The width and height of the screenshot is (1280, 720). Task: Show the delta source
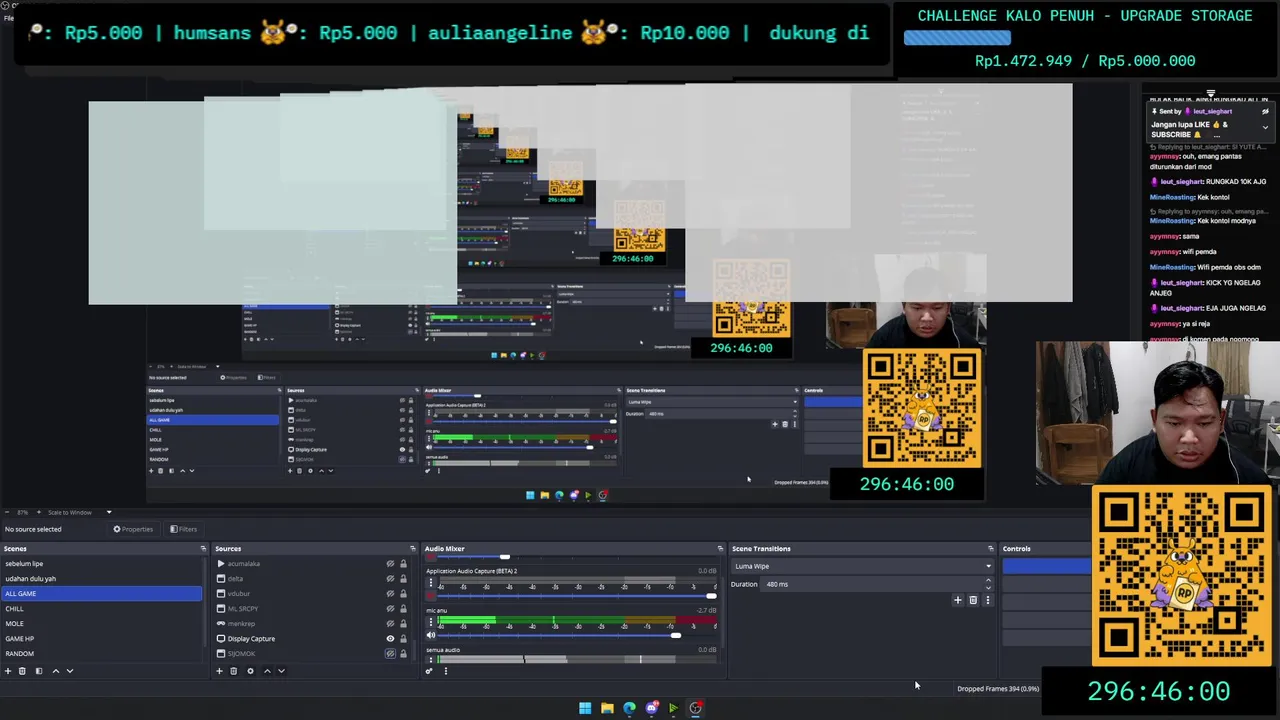click(x=390, y=579)
